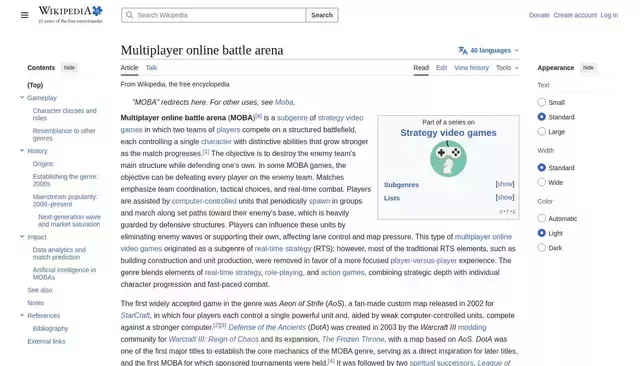Open the StarCraft link
Viewport: 640px width, 366px height.
click(x=135, y=315)
